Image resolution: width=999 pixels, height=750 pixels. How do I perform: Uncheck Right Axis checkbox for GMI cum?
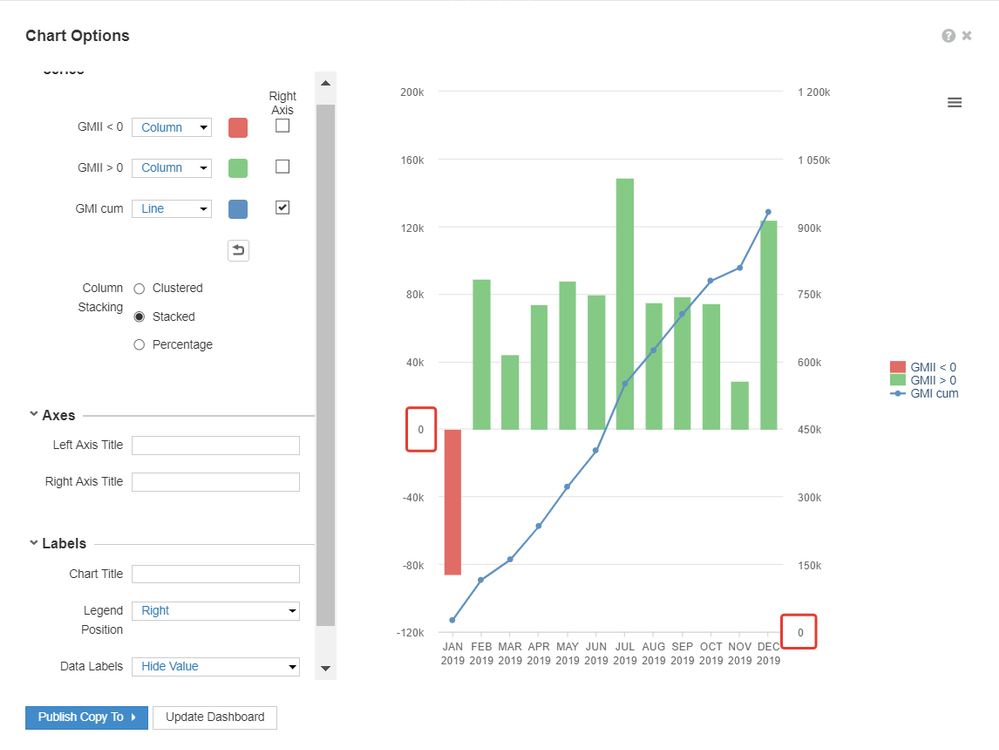(282, 207)
